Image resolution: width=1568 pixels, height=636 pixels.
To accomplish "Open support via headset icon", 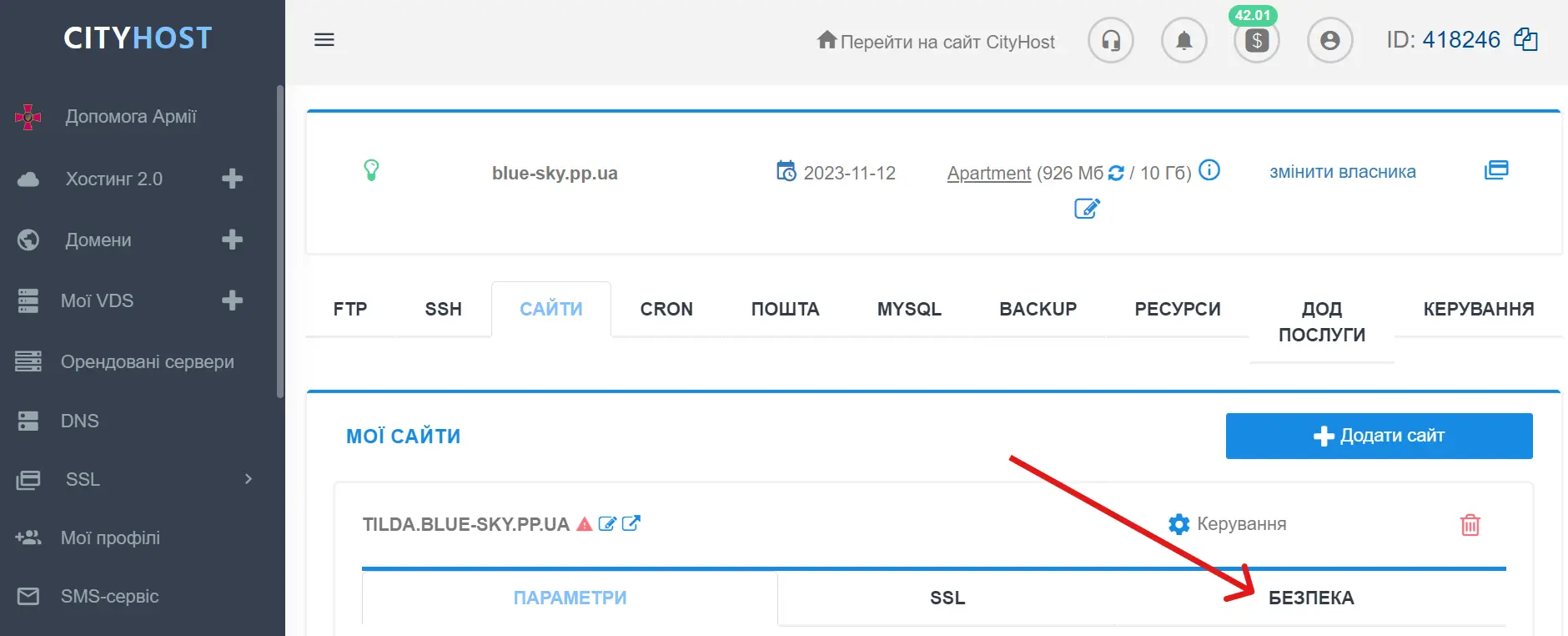I will [1111, 40].
